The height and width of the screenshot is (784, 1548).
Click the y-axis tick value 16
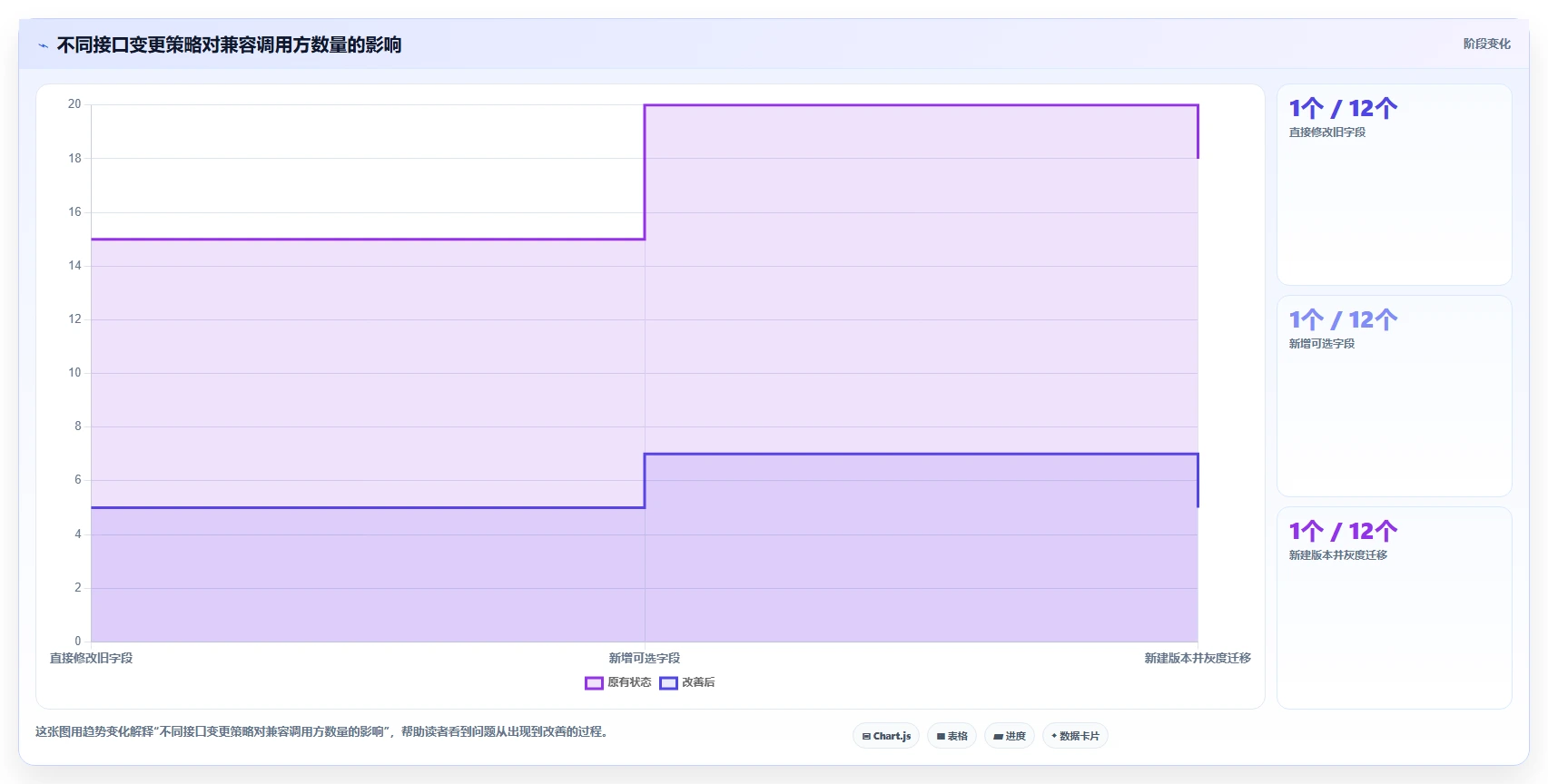point(74,211)
